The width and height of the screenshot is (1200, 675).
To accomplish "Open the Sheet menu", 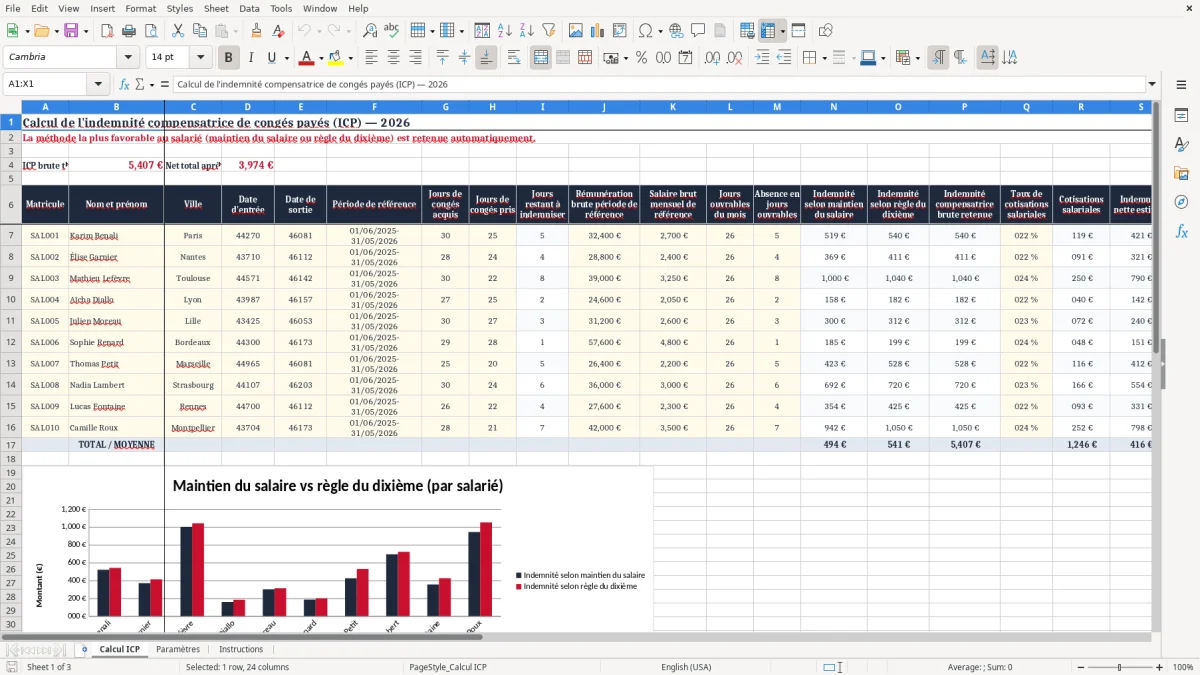I will (x=216, y=8).
